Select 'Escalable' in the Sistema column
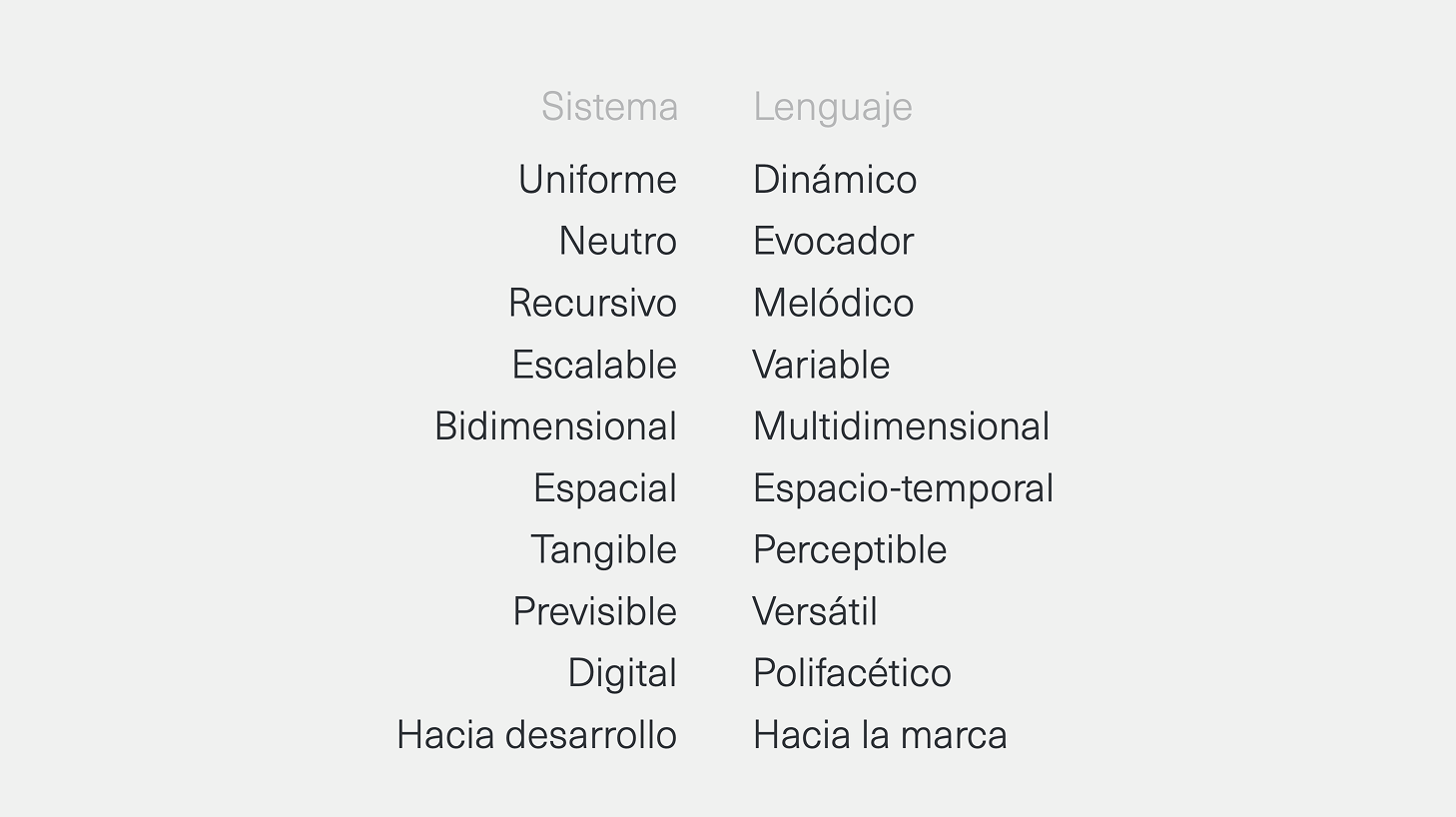Viewport: 1456px width, 817px height. (594, 366)
